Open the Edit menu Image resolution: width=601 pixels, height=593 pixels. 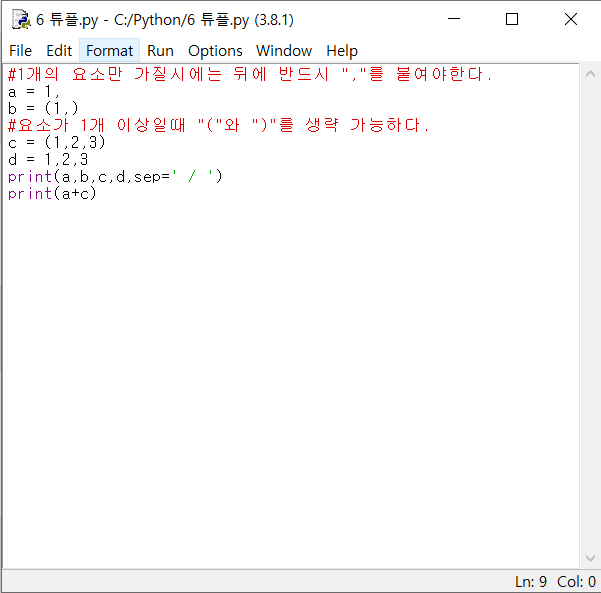point(59,51)
